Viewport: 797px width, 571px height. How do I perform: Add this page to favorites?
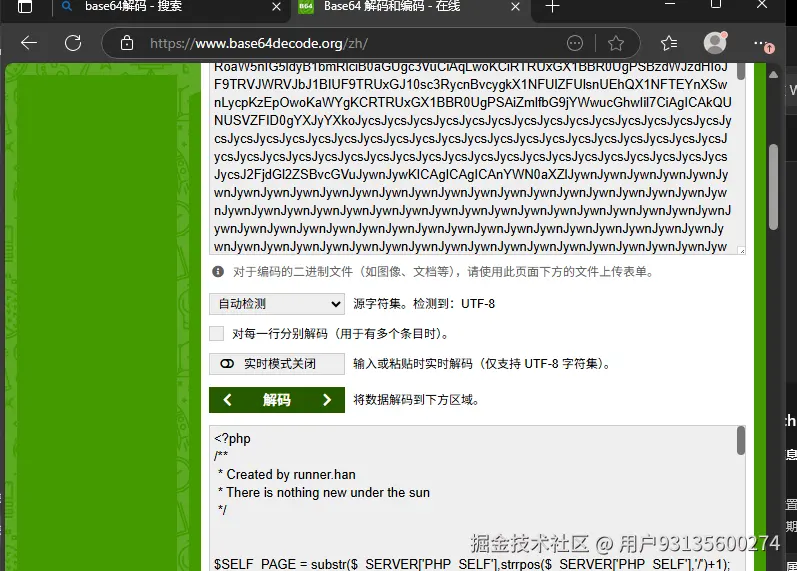[616, 43]
